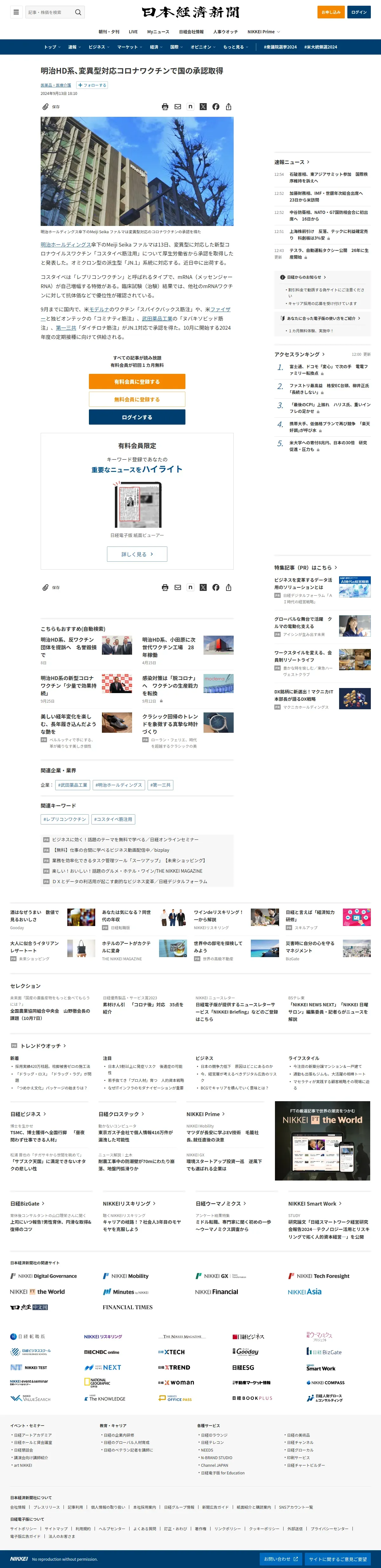Image resolution: width=381 pixels, height=1568 pixels.
Task: Share to note from top share bar
Action: pyautogui.click(x=190, y=107)
